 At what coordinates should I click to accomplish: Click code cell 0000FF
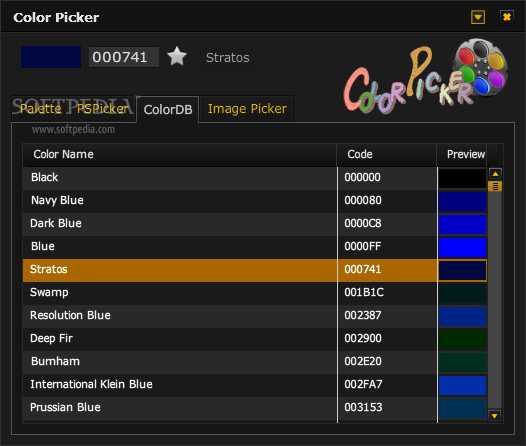click(387, 246)
